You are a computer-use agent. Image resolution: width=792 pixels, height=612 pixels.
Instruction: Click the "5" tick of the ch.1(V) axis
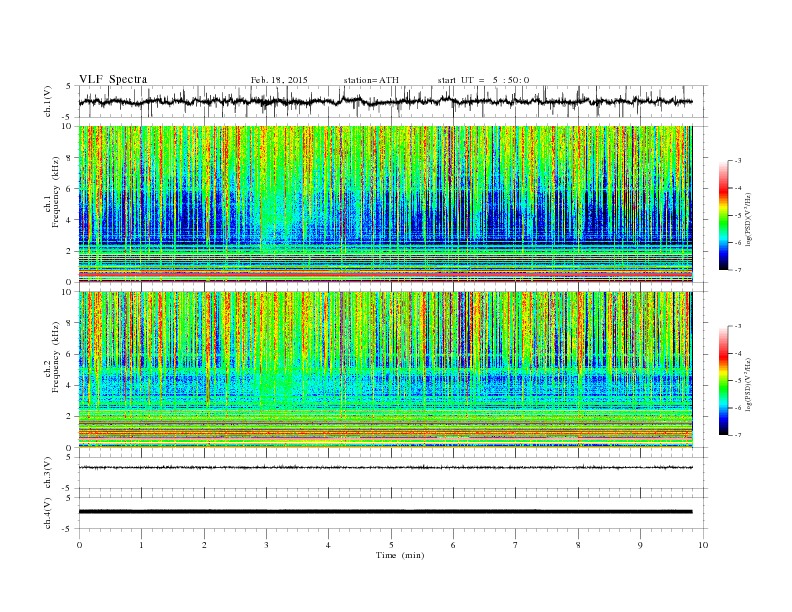69,86
